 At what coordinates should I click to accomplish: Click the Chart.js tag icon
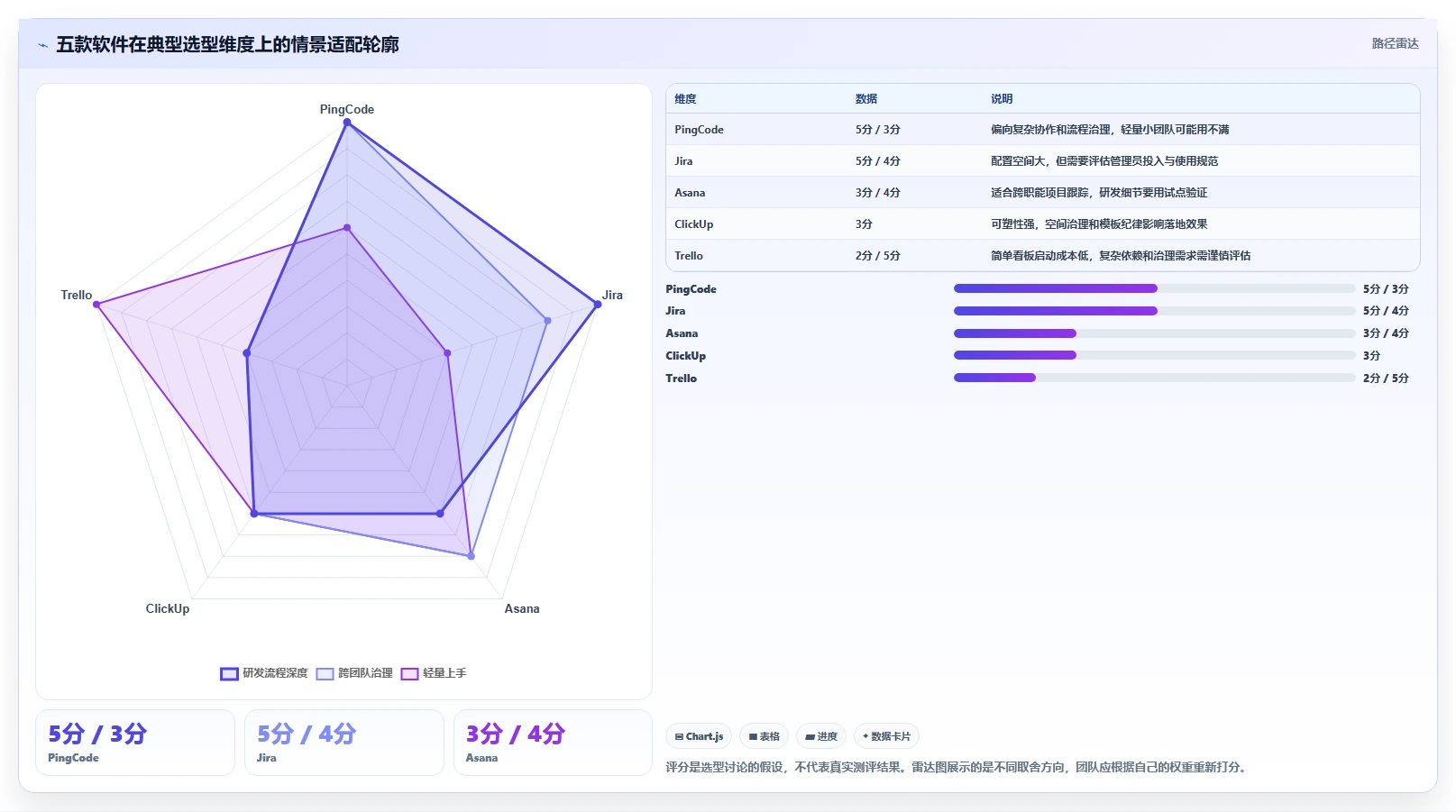(679, 737)
